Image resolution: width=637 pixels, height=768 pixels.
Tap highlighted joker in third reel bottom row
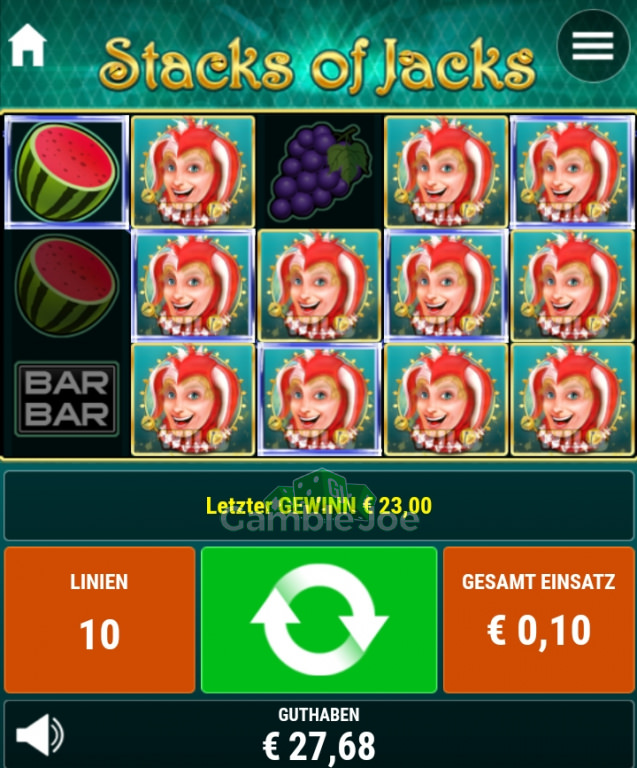coord(320,399)
